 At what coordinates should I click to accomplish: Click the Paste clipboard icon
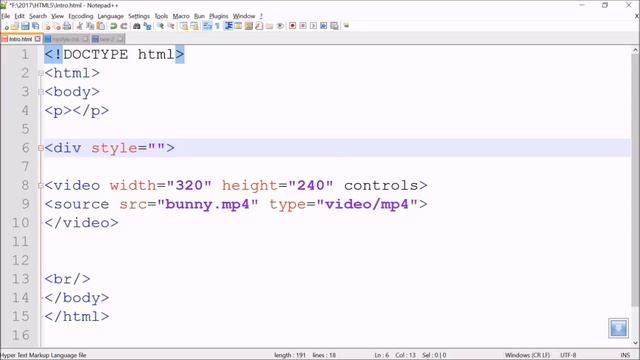(x=100, y=26)
